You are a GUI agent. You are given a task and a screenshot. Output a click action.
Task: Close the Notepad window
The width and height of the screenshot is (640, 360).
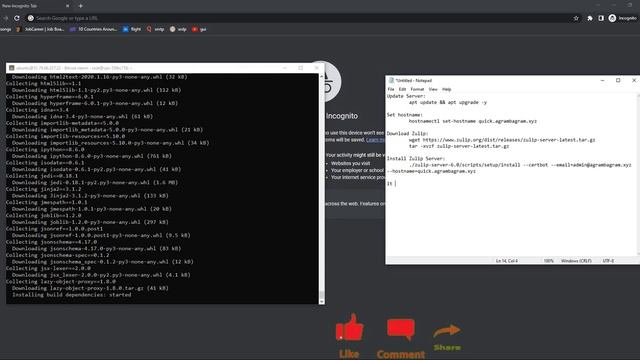(633, 80)
